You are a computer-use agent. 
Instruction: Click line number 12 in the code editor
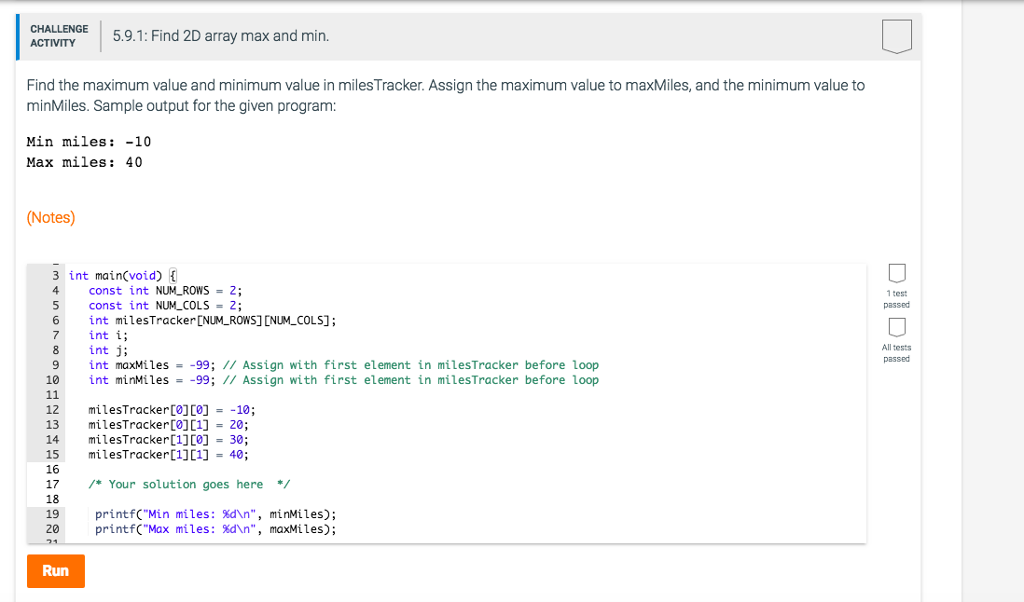click(x=54, y=409)
